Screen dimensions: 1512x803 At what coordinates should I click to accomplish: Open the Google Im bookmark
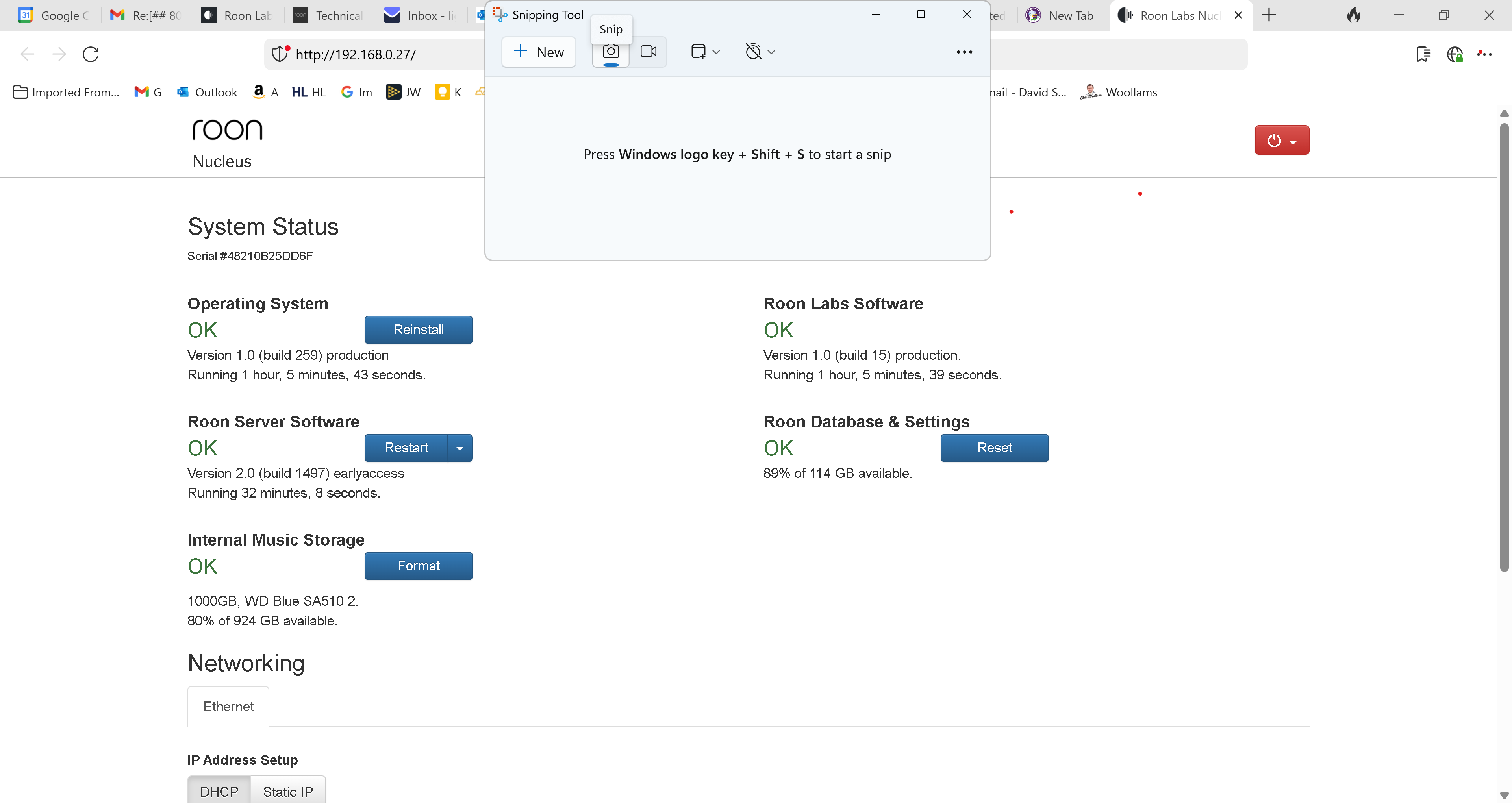(x=356, y=92)
